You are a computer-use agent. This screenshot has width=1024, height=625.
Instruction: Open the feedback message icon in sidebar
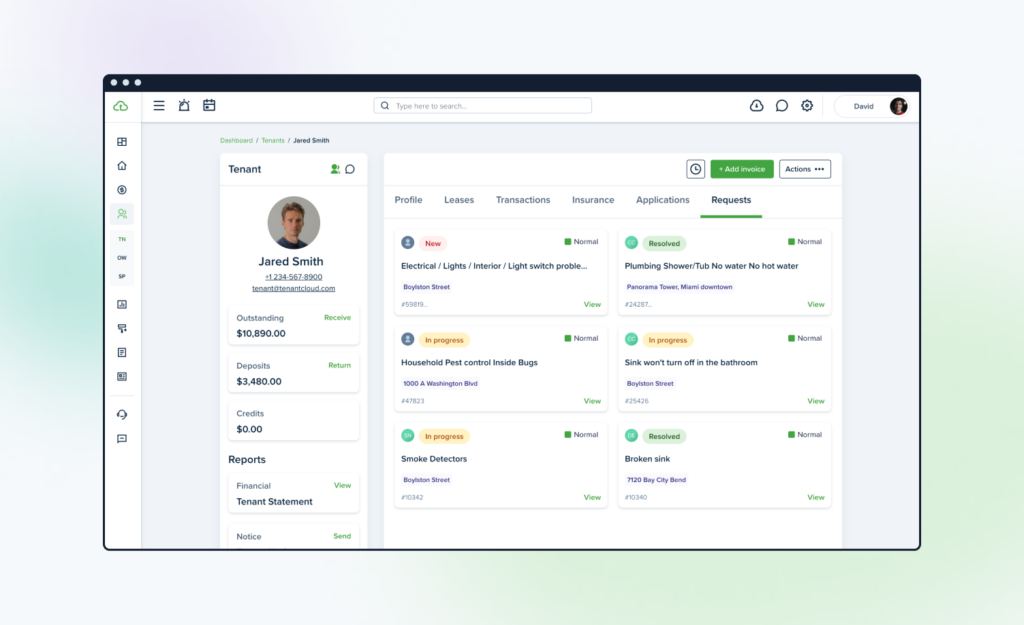click(122, 439)
